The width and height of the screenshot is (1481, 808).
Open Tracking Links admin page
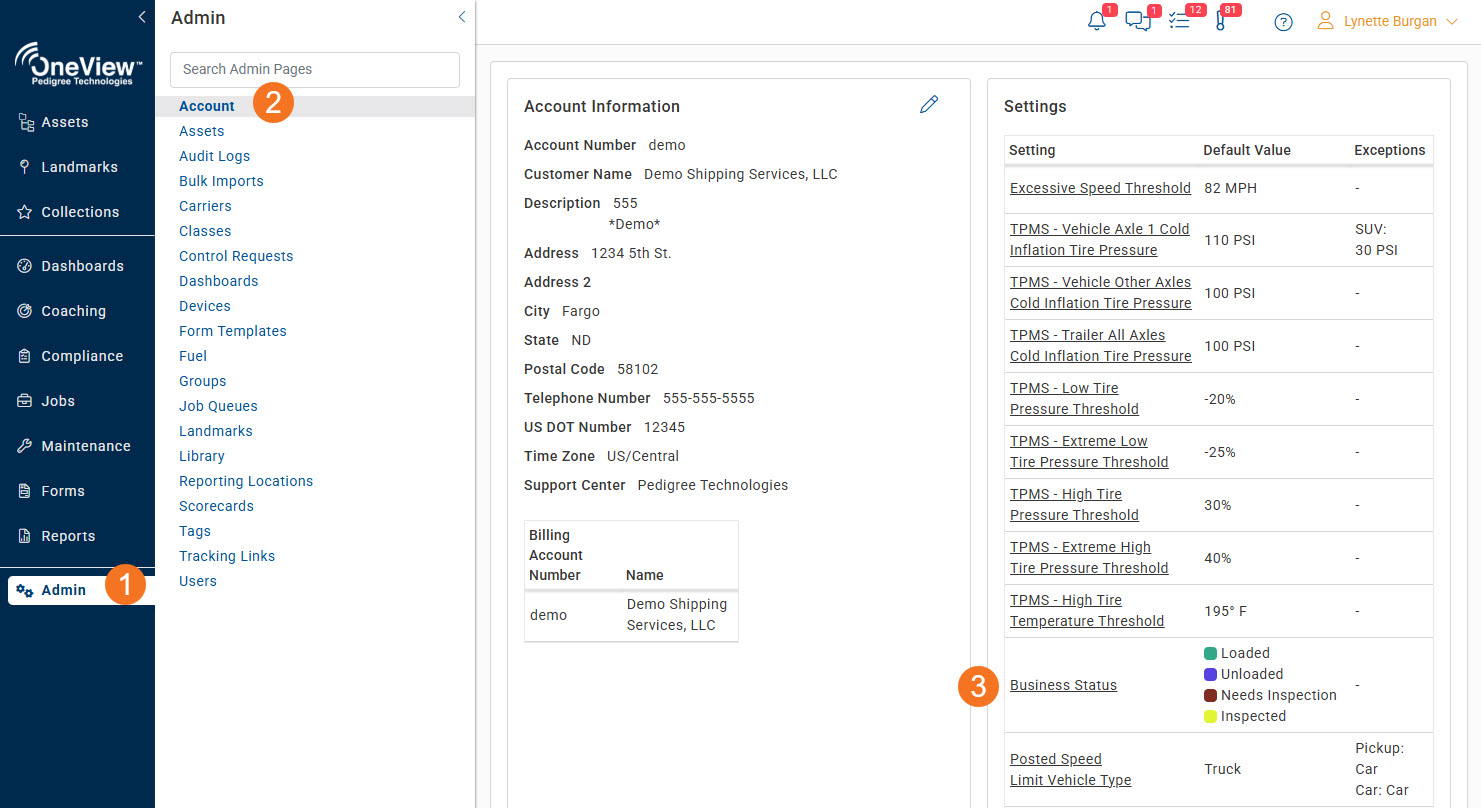point(227,556)
